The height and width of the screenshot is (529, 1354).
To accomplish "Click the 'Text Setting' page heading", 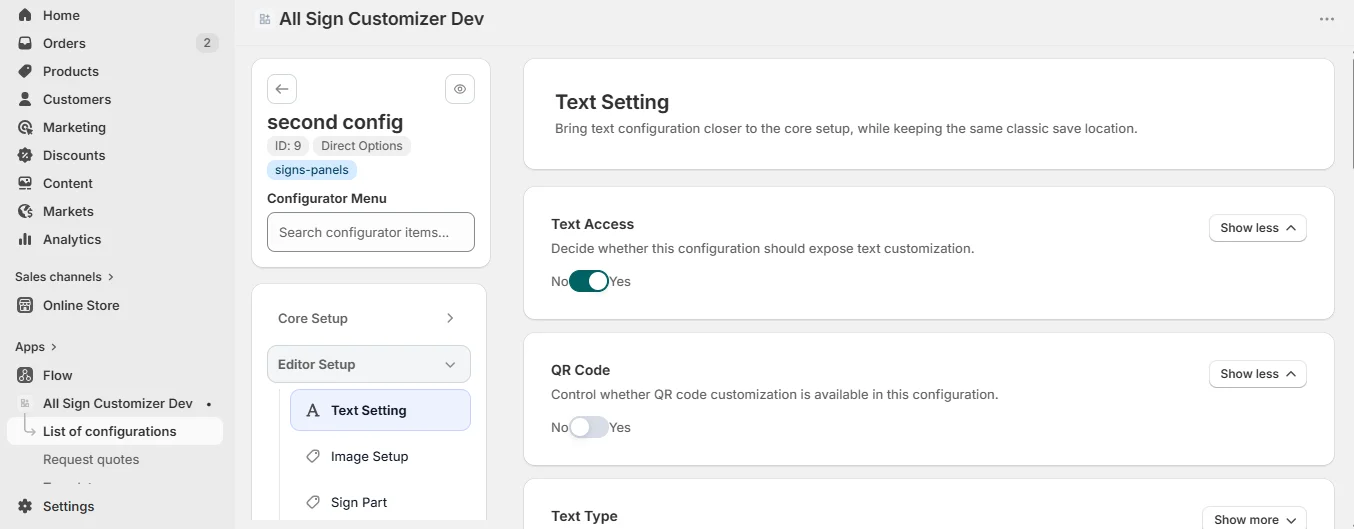I will coord(612,102).
